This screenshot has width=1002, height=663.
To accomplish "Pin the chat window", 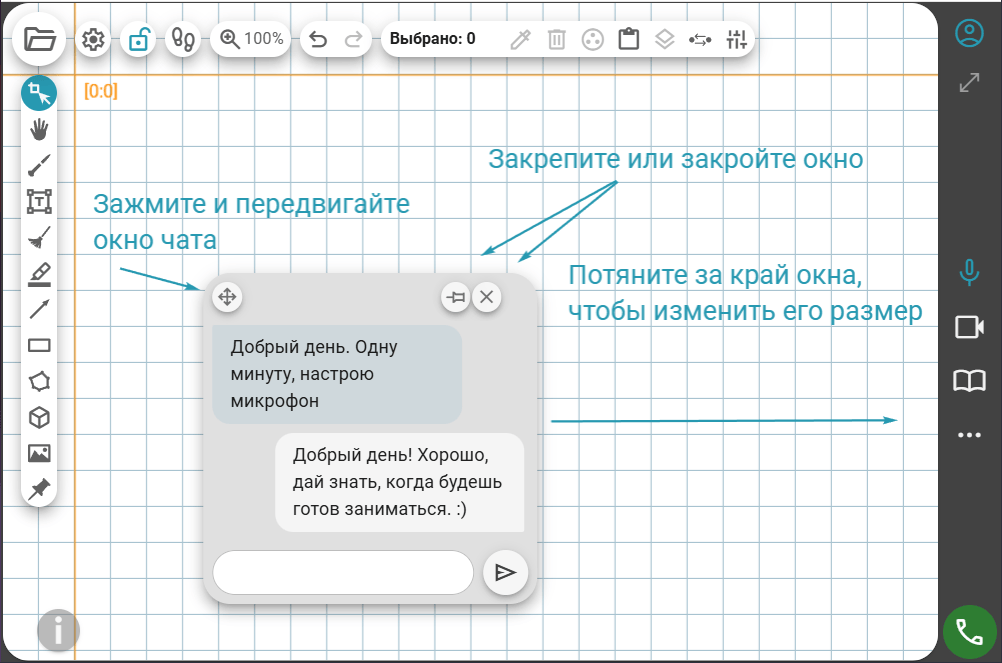I will pyautogui.click(x=456, y=297).
